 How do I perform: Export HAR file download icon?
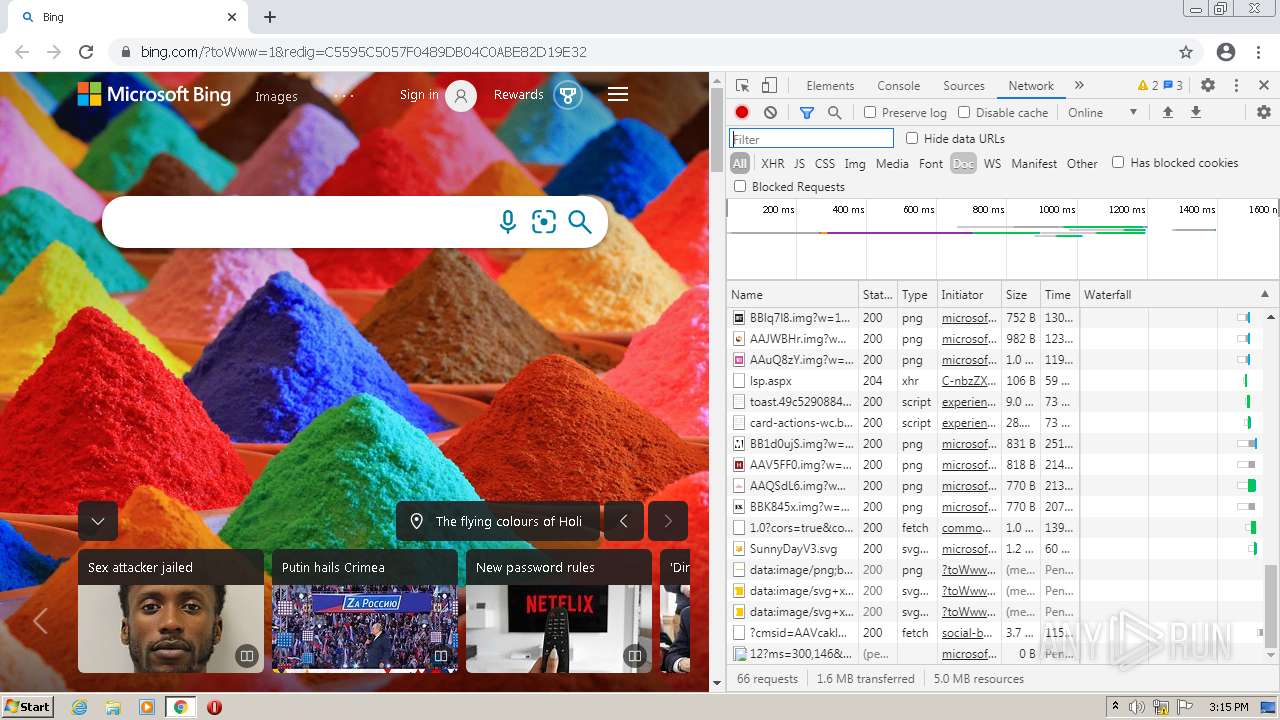click(x=1195, y=113)
